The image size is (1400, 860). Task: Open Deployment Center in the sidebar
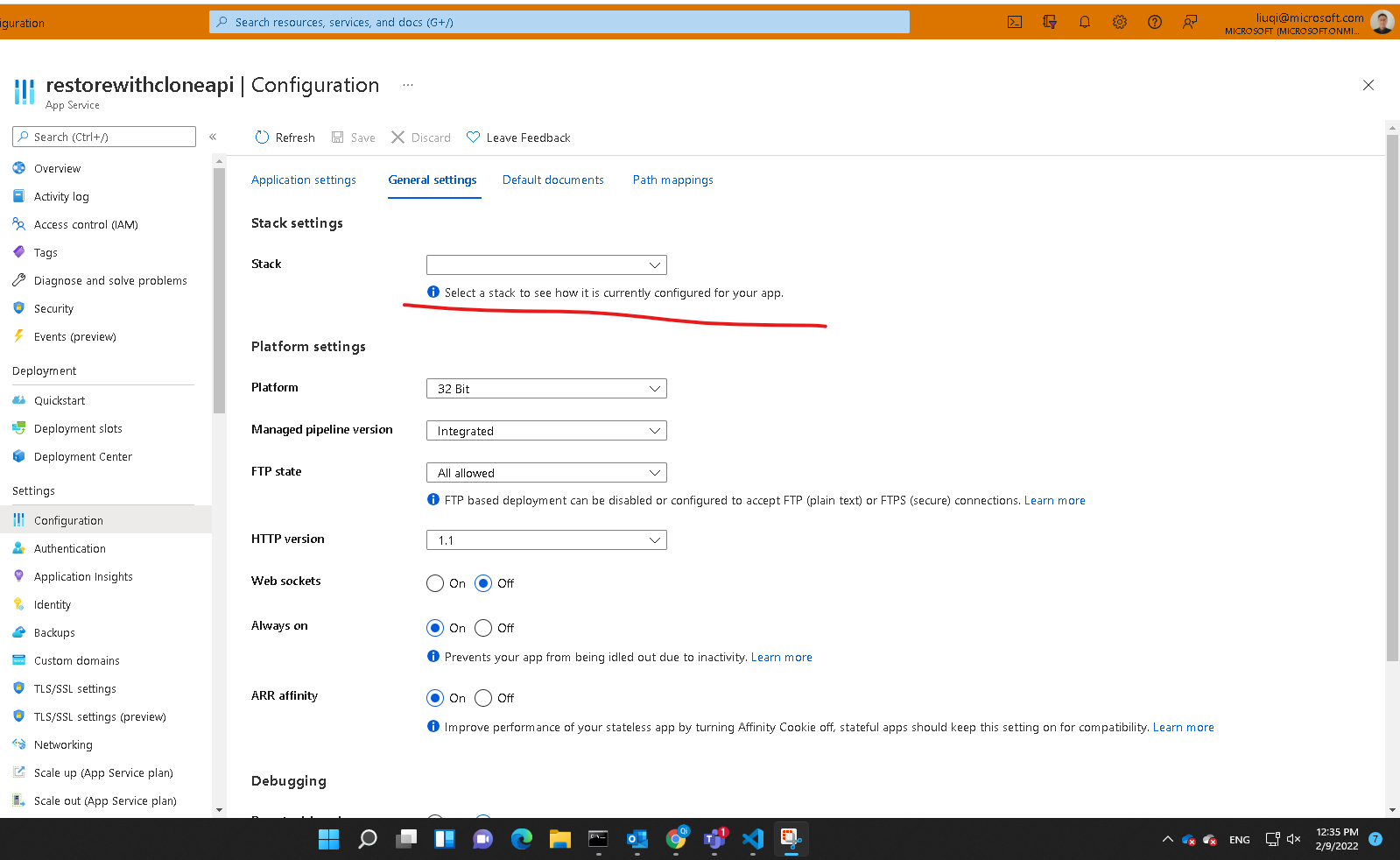click(83, 456)
